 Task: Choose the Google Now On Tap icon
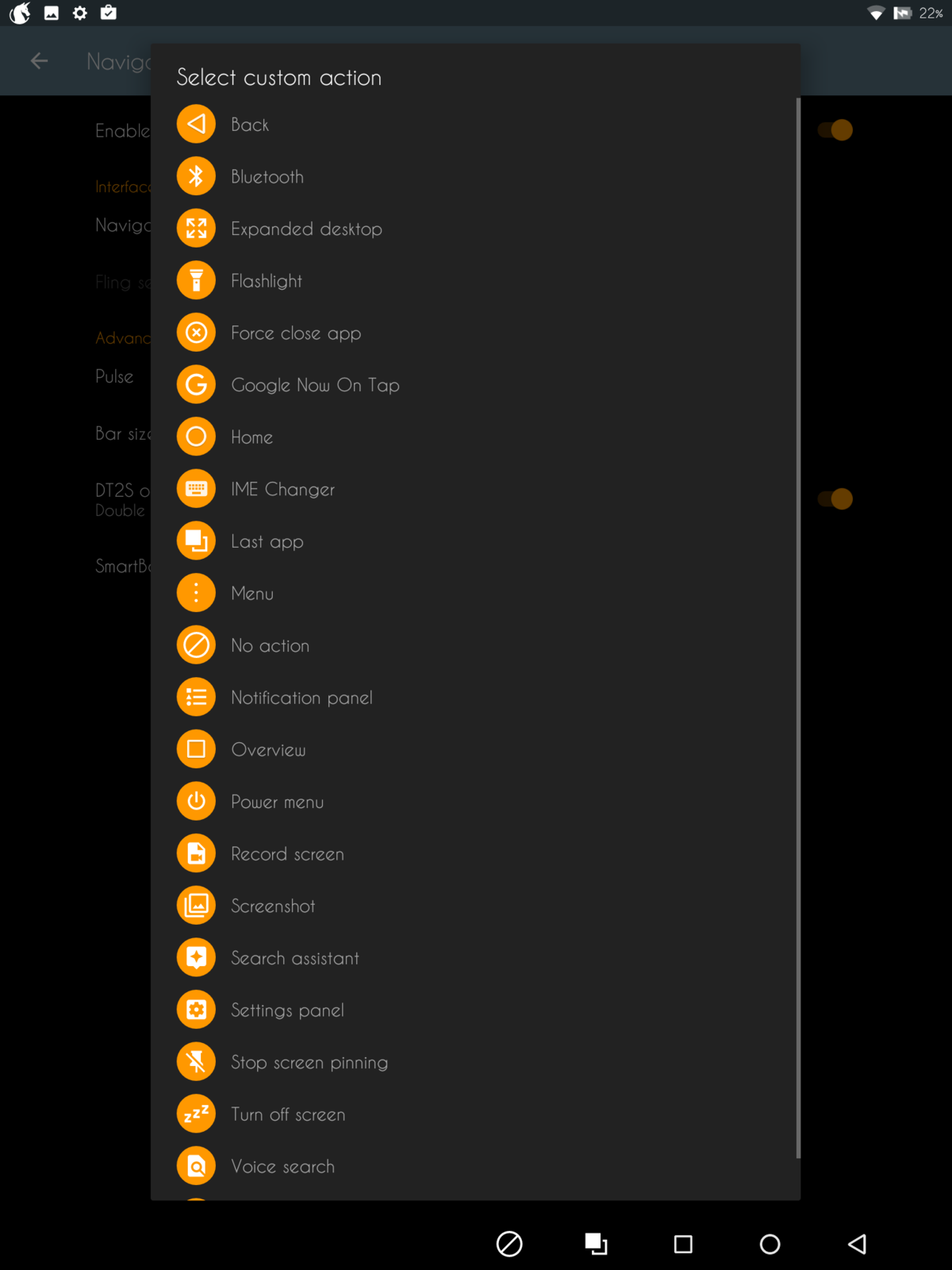point(196,385)
